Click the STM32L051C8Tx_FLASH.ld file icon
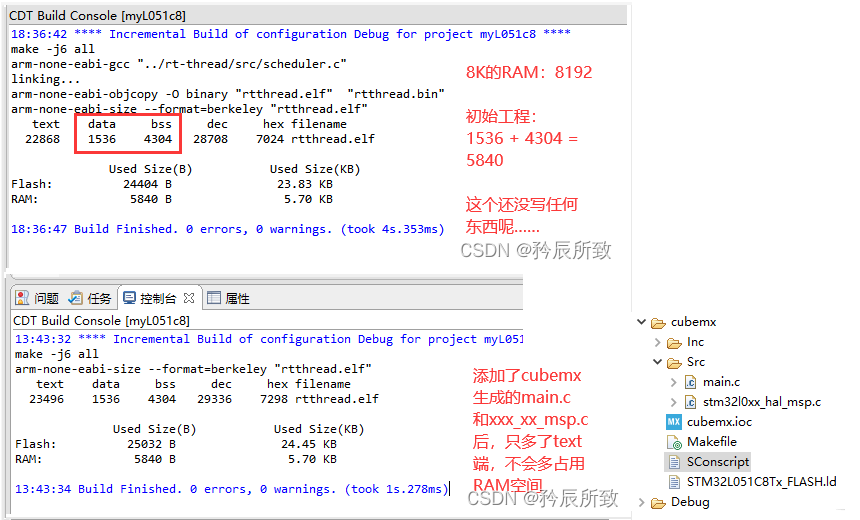Image resolution: width=860 pixels, height=520 pixels. tap(674, 482)
